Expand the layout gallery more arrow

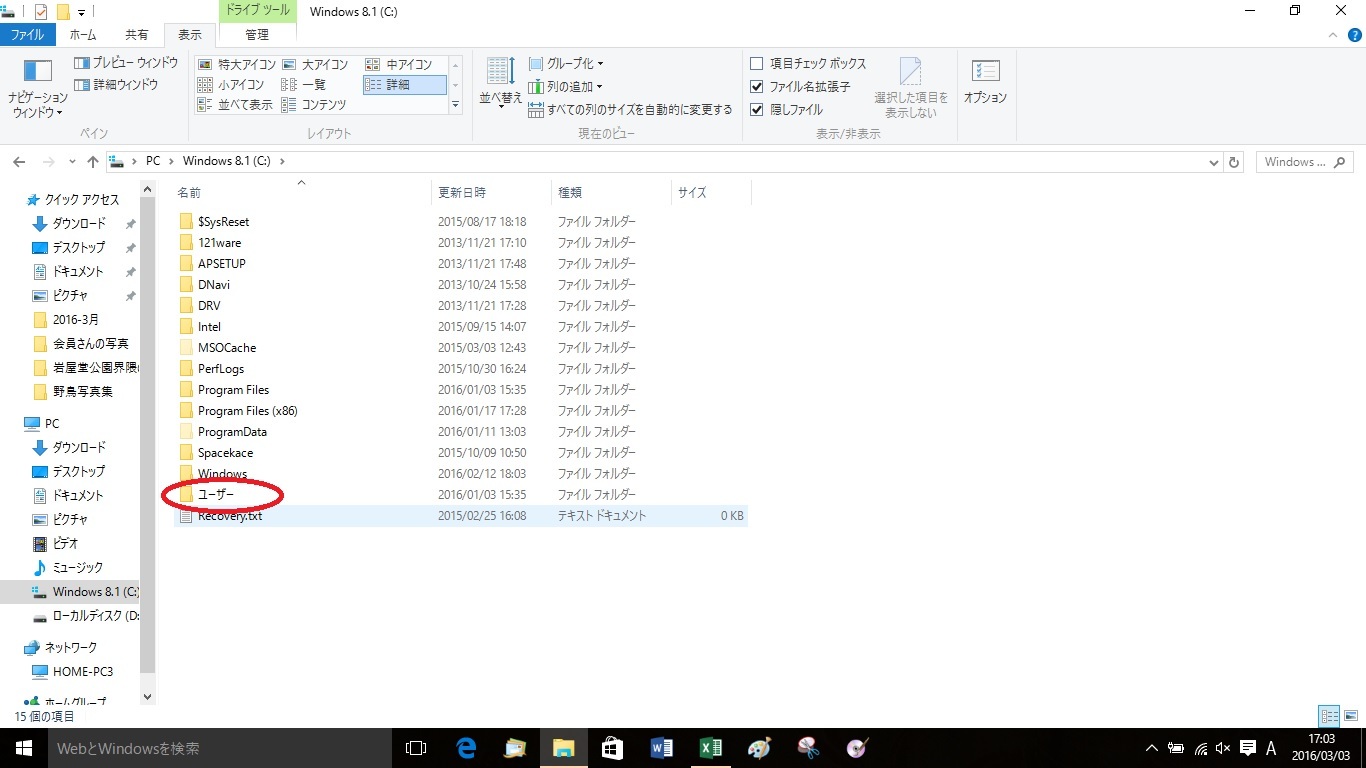[x=456, y=104]
